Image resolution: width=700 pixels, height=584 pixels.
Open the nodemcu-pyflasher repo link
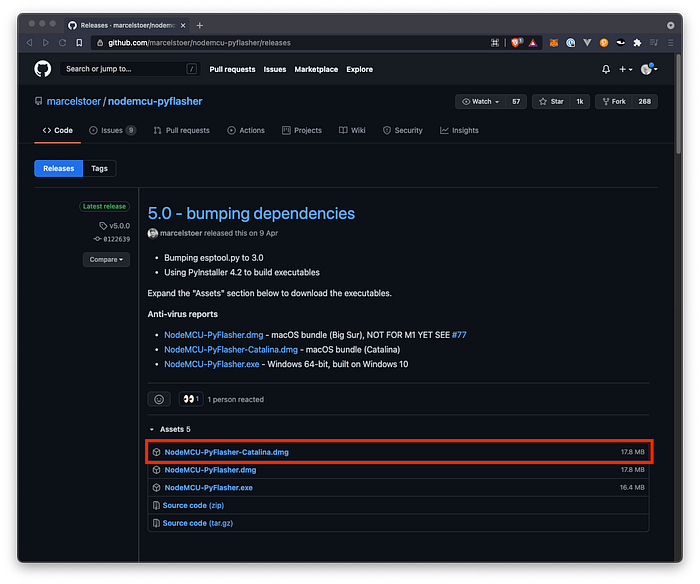pos(155,101)
